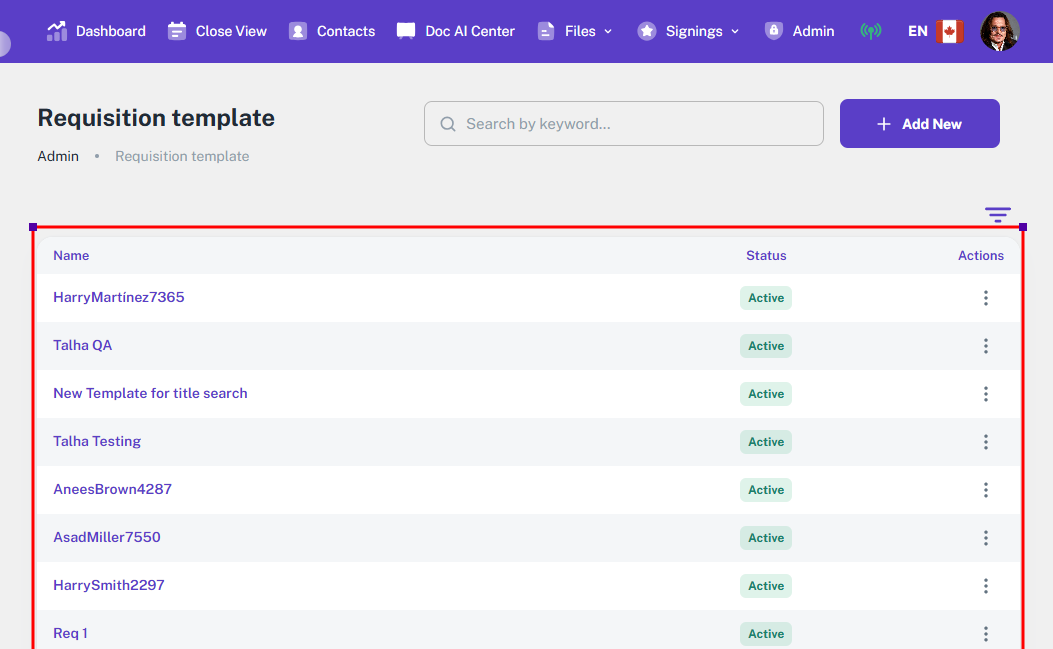
Task: Open the user profile avatar
Action: (999, 31)
